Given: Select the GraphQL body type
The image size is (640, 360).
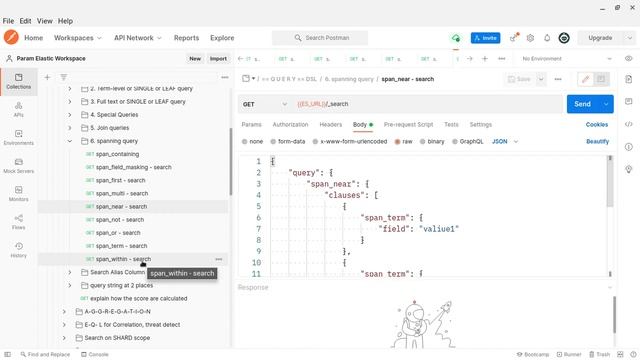Looking at the screenshot, I should [x=455, y=142].
